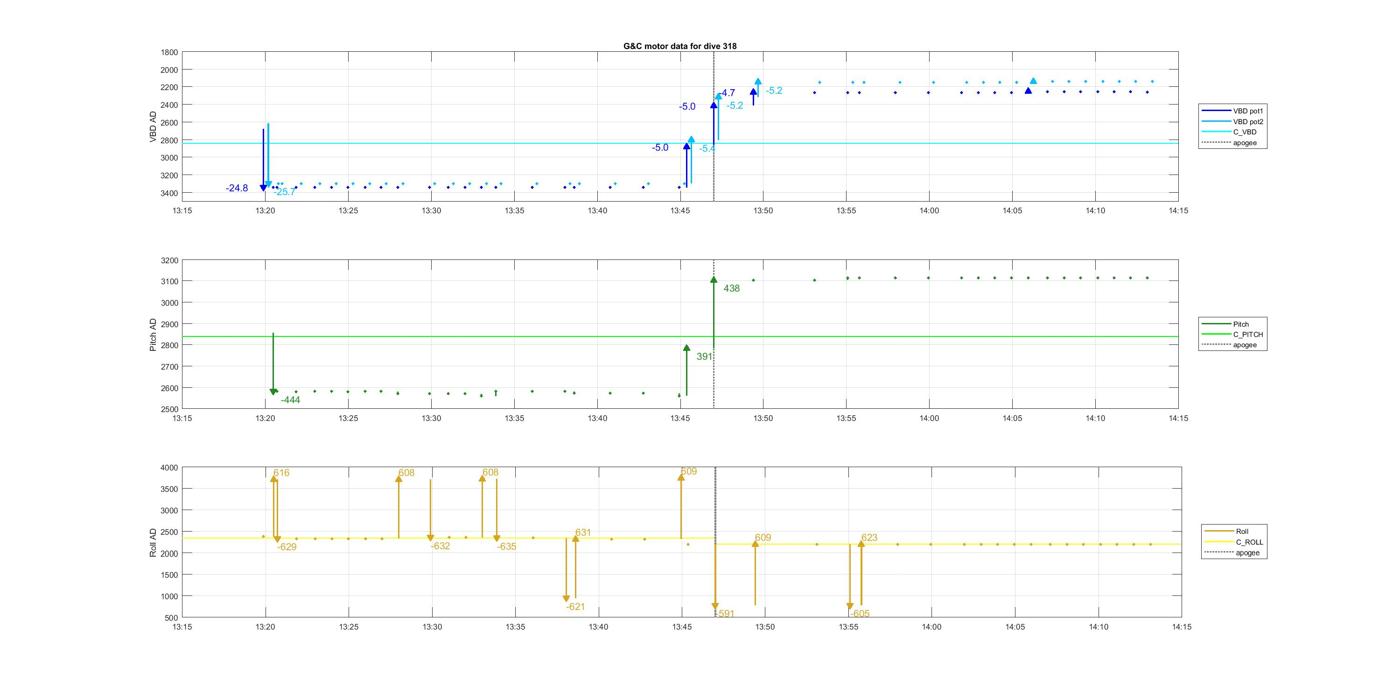Click '14:00' on the VBD plot x-axis
Screen dimensions: 1400x693
click(x=929, y=210)
